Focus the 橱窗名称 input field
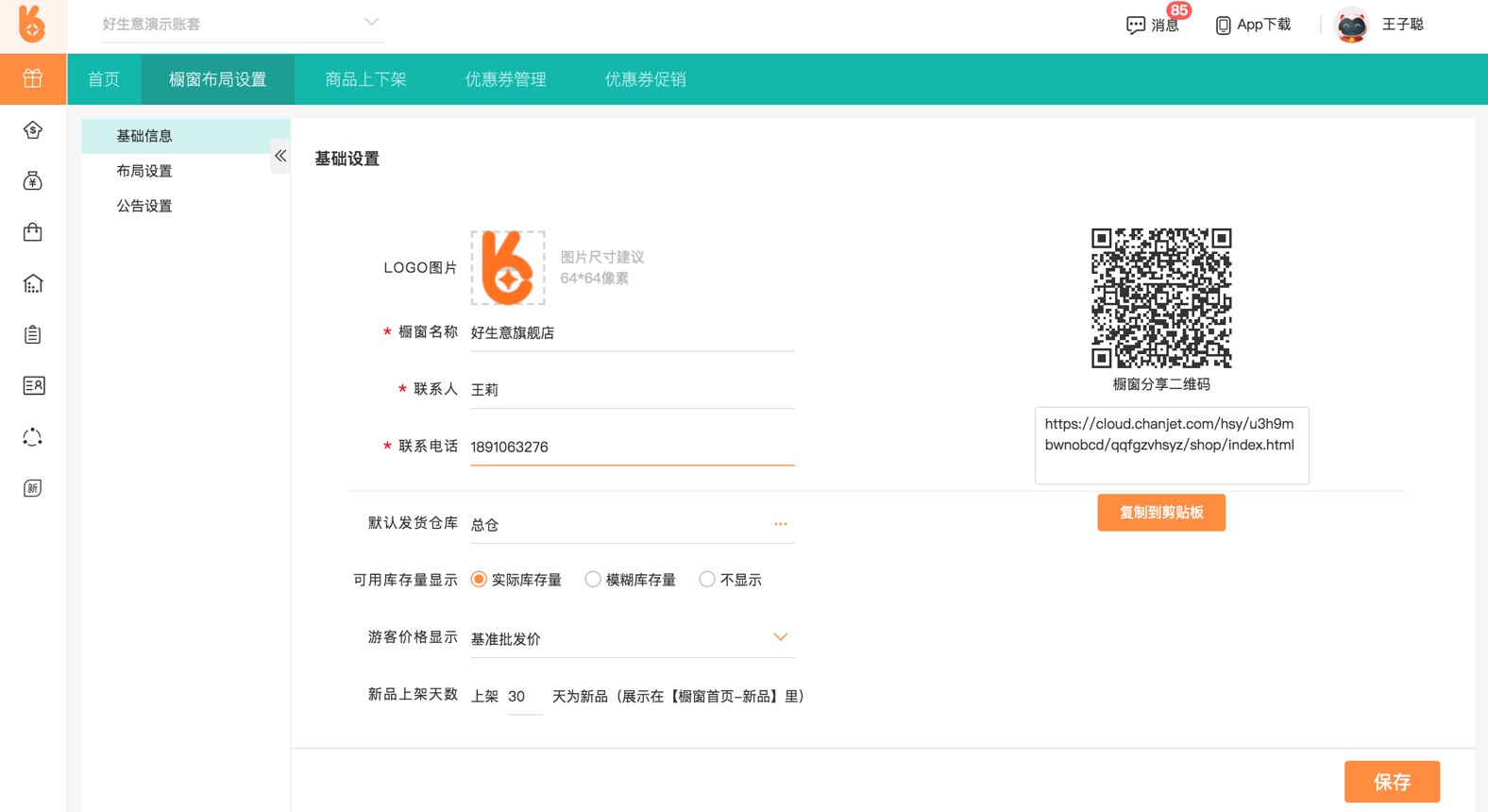Screen dimensions: 1488x812 tap(632, 333)
